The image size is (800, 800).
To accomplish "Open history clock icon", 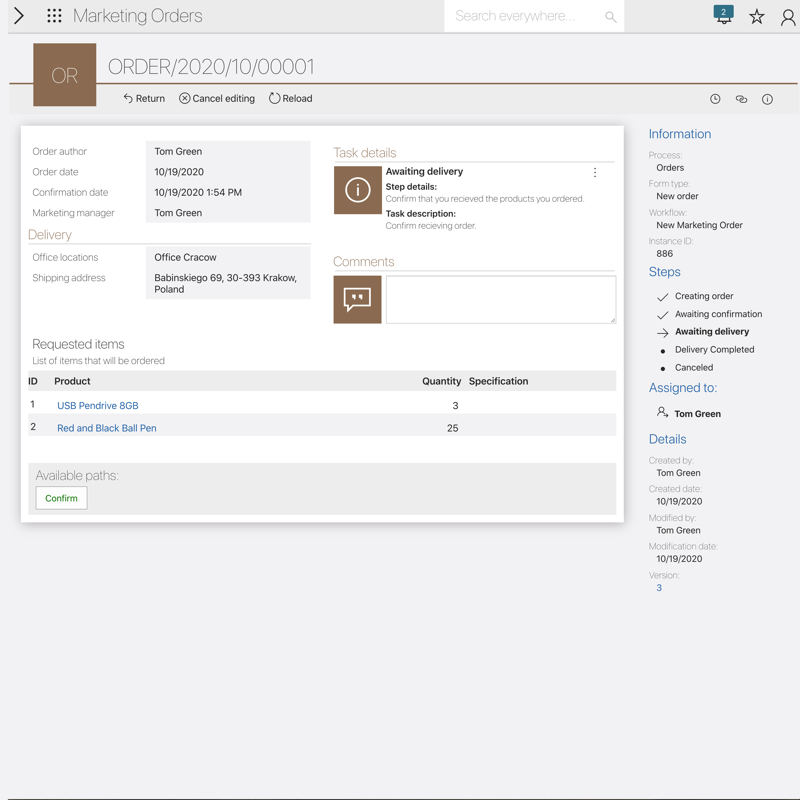I will tap(715, 99).
